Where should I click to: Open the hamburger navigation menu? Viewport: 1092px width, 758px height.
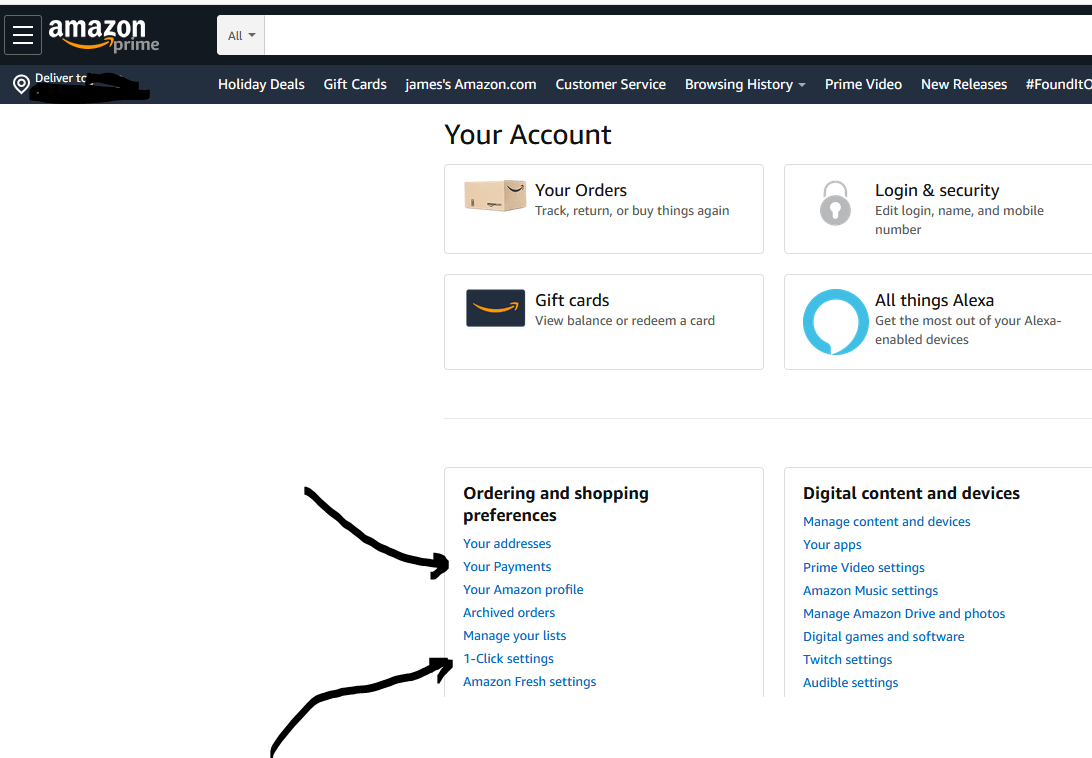[23, 34]
